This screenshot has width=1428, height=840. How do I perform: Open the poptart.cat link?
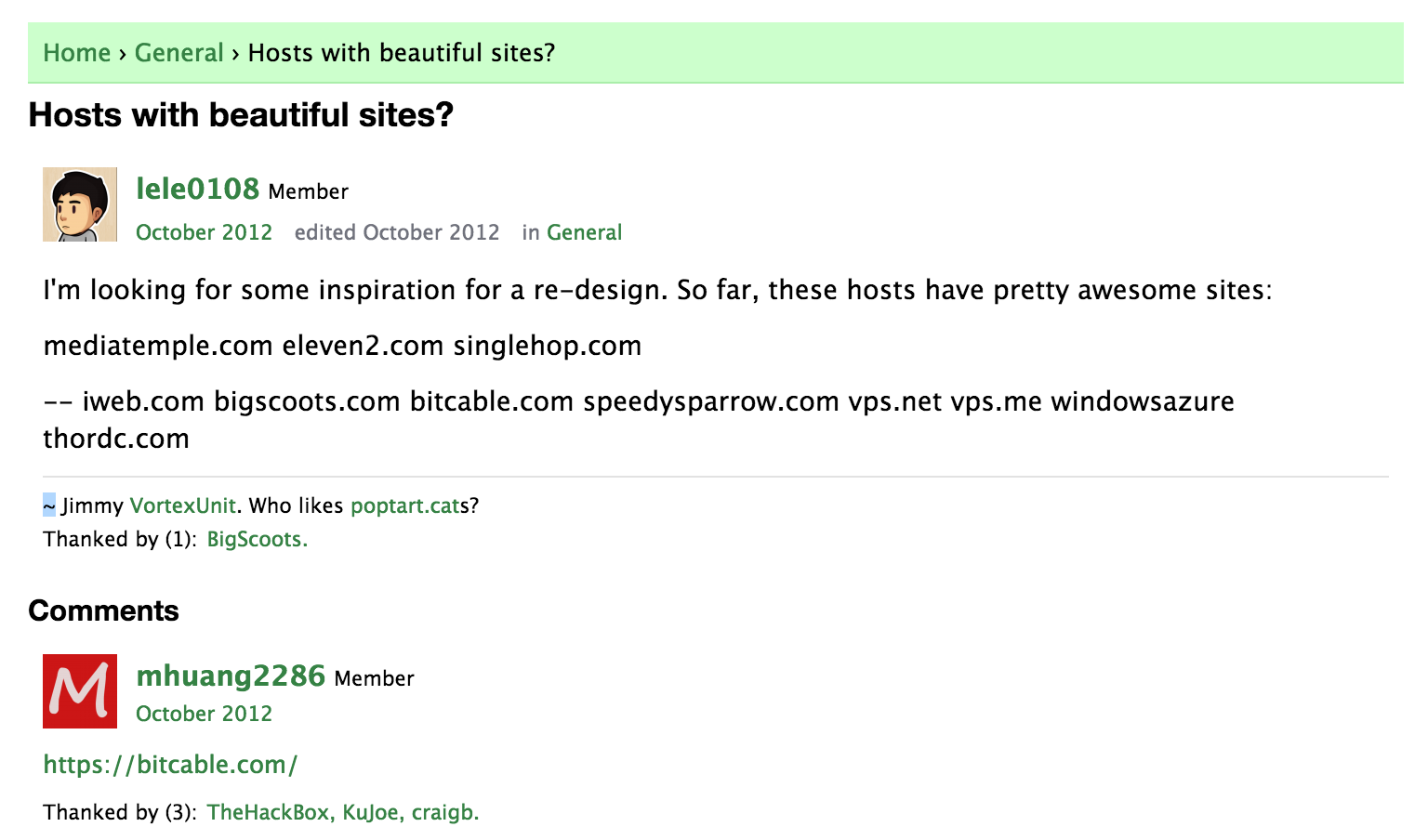coord(404,505)
